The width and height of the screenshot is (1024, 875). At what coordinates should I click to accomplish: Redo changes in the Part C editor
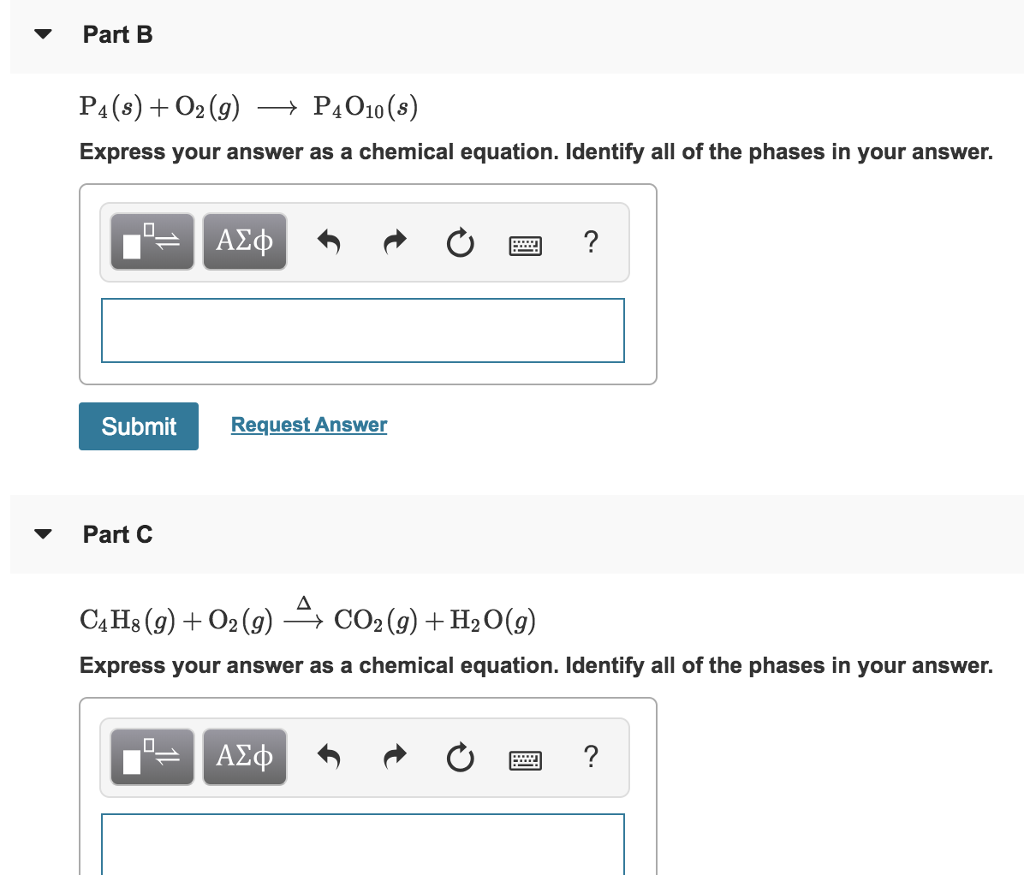[394, 757]
